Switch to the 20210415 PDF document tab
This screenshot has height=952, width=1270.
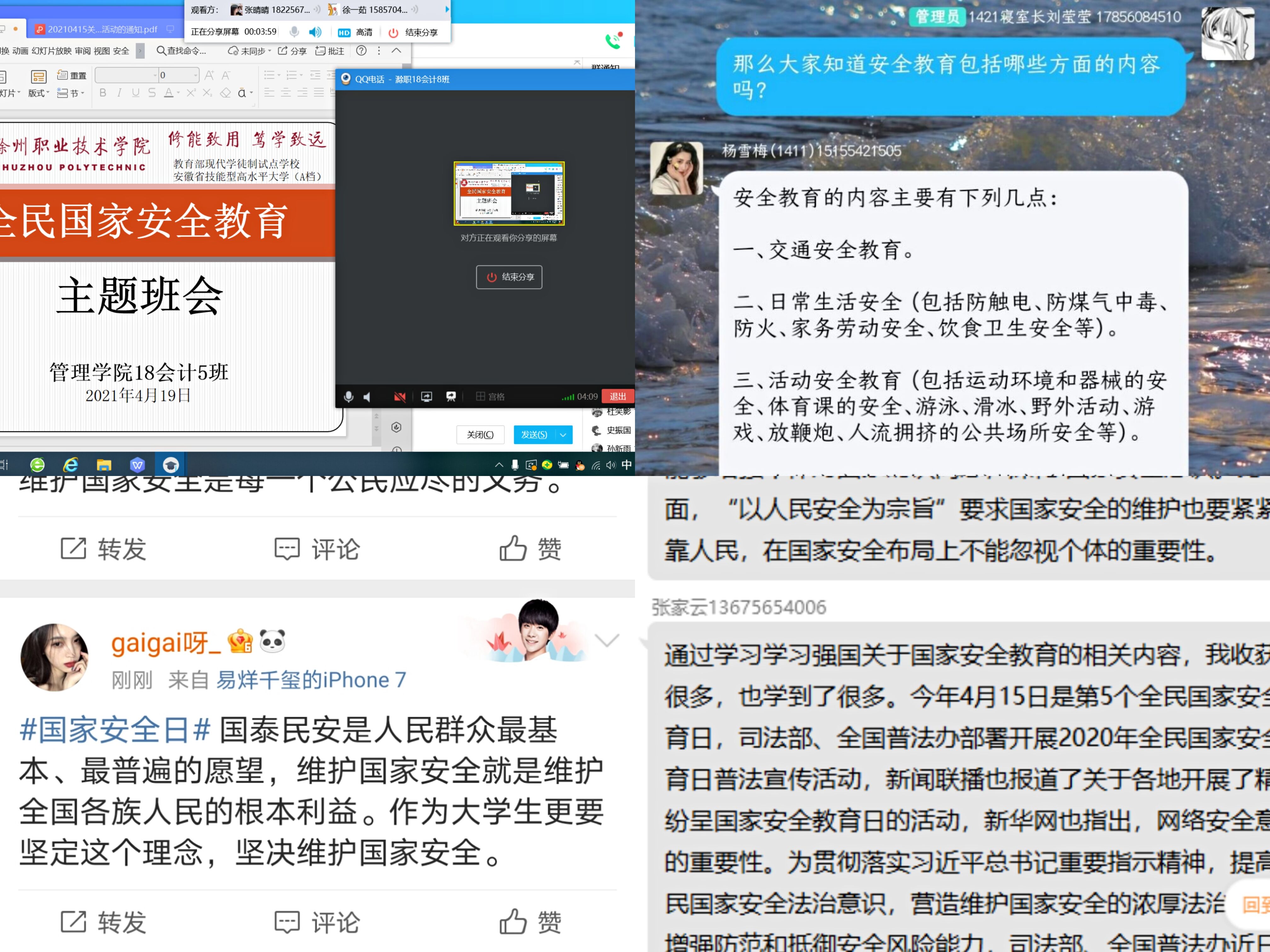click(98, 29)
